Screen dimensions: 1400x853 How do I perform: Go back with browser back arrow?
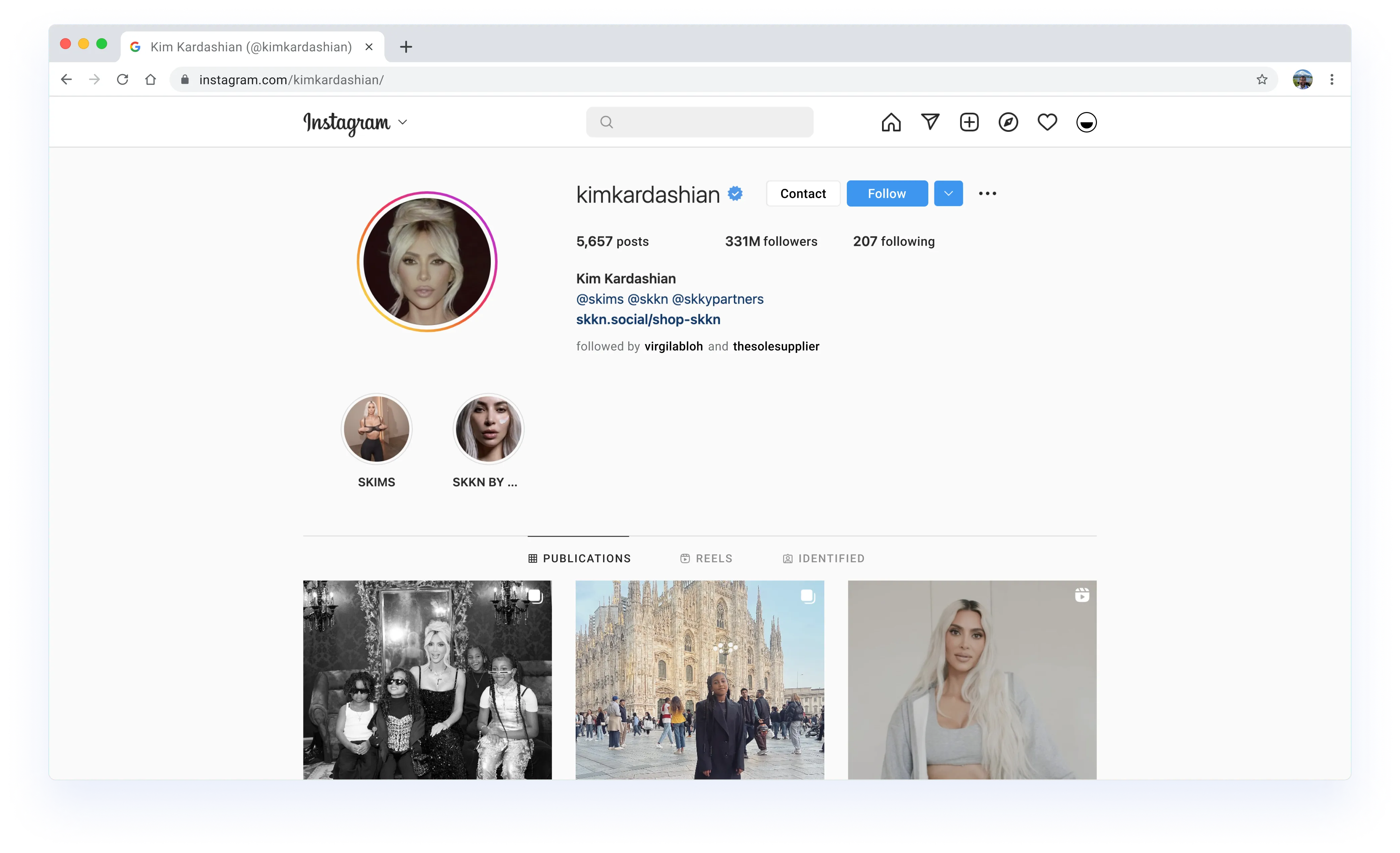coord(66,79)
